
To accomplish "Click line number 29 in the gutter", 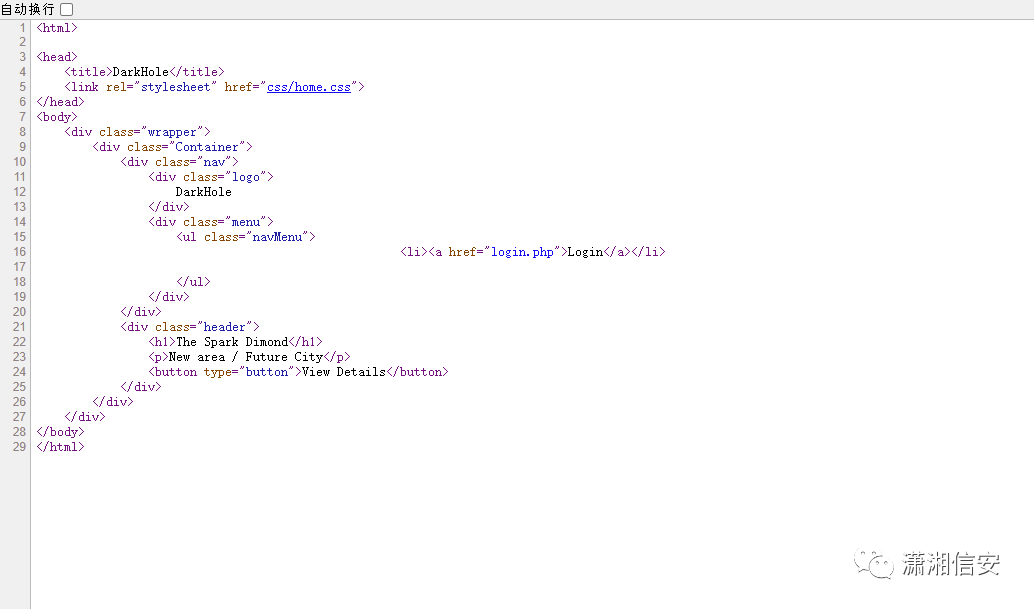I will point(19,447).
